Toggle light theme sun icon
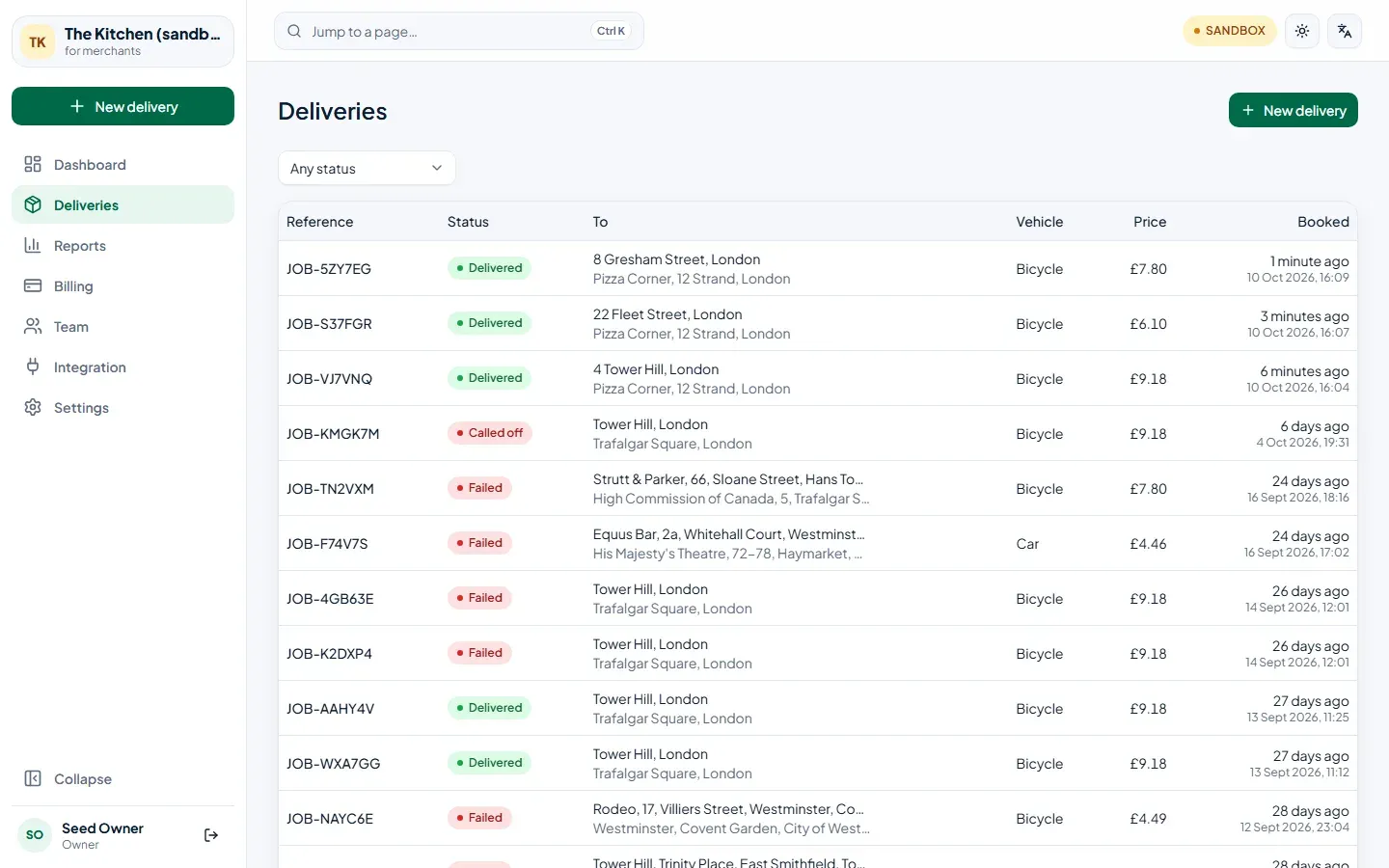 click(x=1302, y=31)
